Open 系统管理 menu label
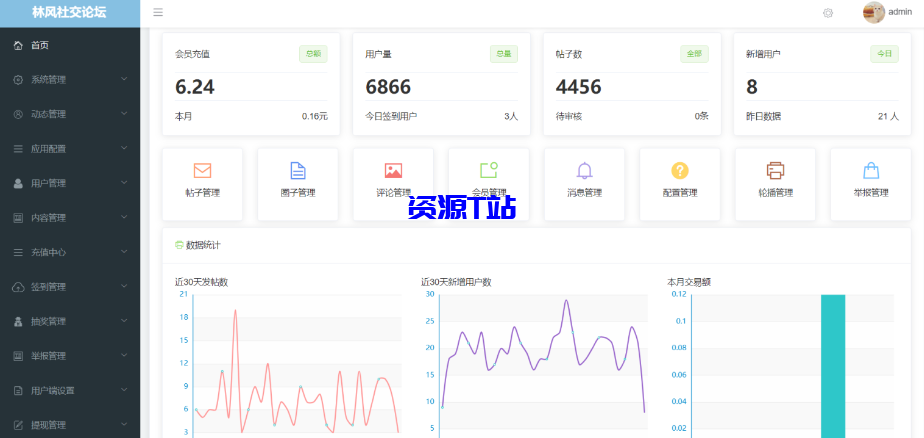 (x=48, y=80)
